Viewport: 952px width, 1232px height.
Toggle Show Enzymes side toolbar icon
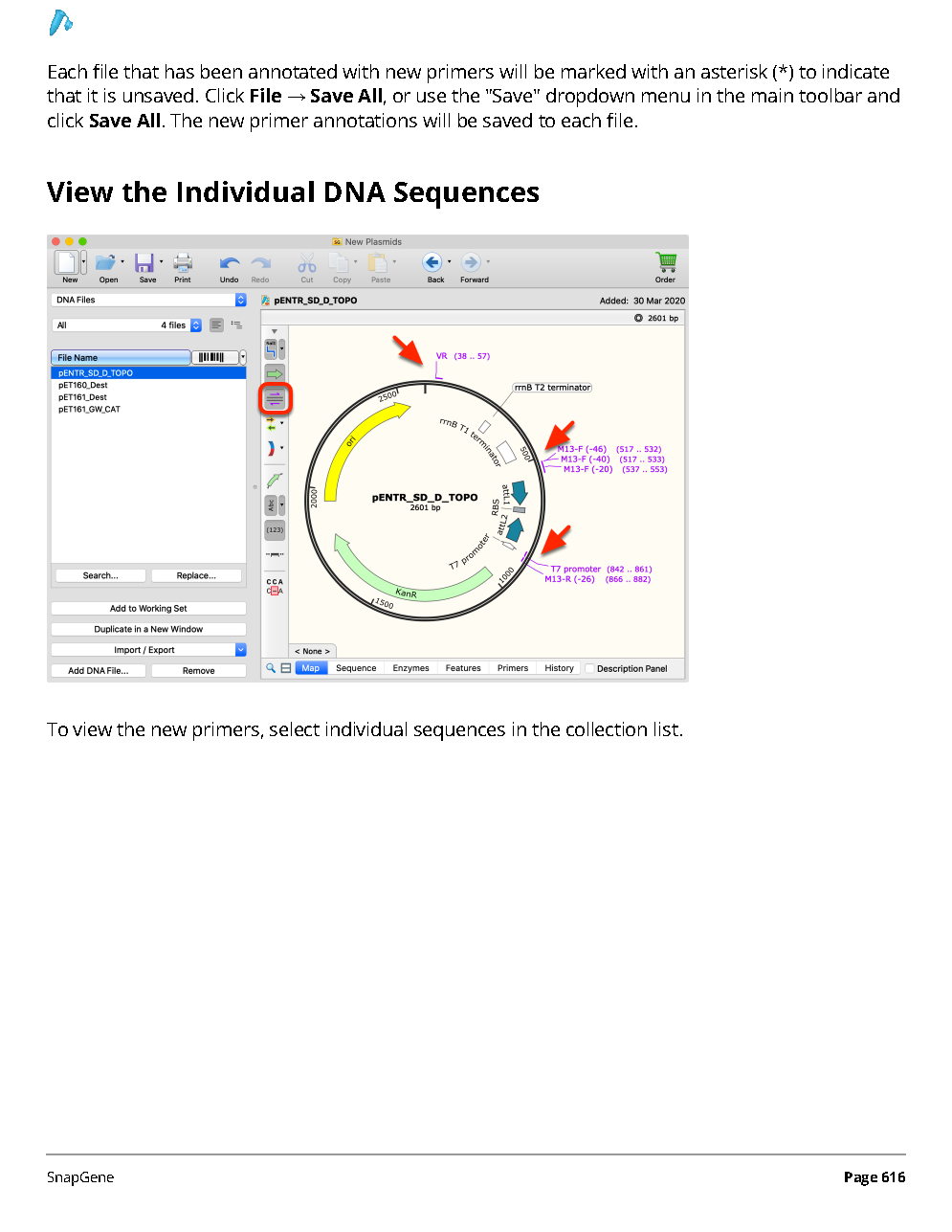click(271, 349)
